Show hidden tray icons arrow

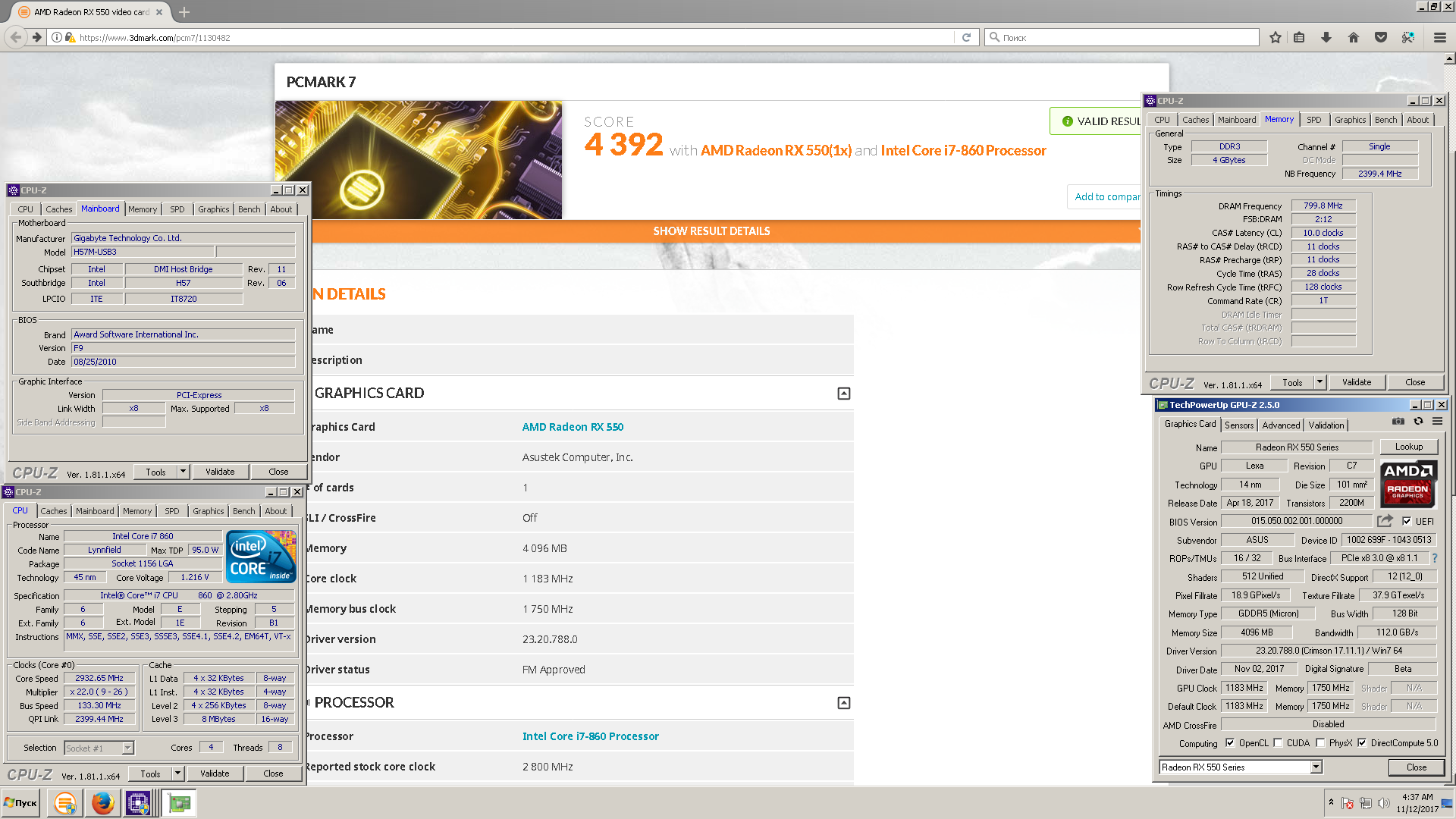[x=1331, y=802]
